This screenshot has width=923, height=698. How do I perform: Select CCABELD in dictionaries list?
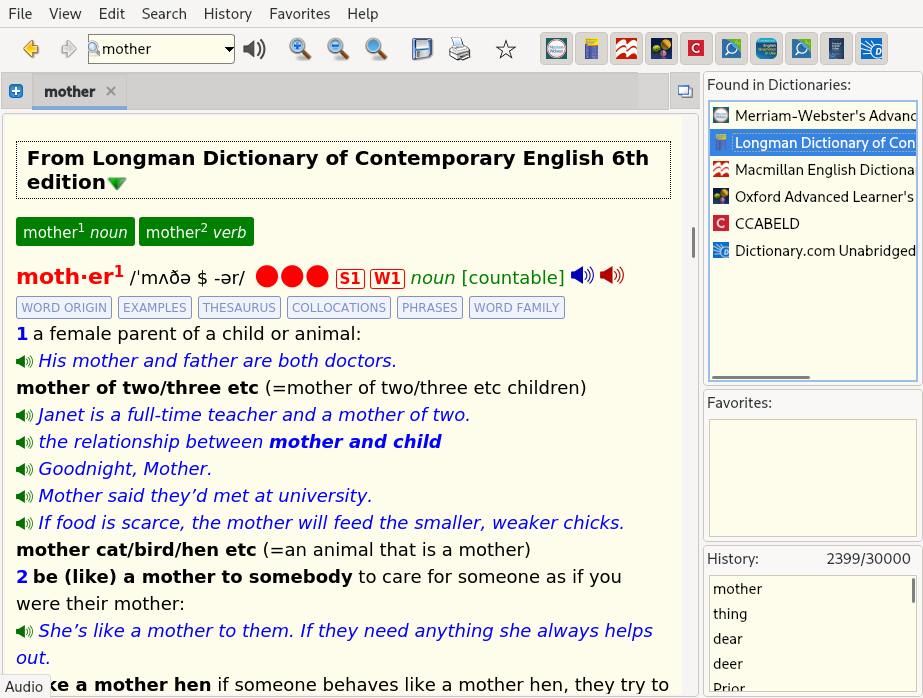point(814,224)
